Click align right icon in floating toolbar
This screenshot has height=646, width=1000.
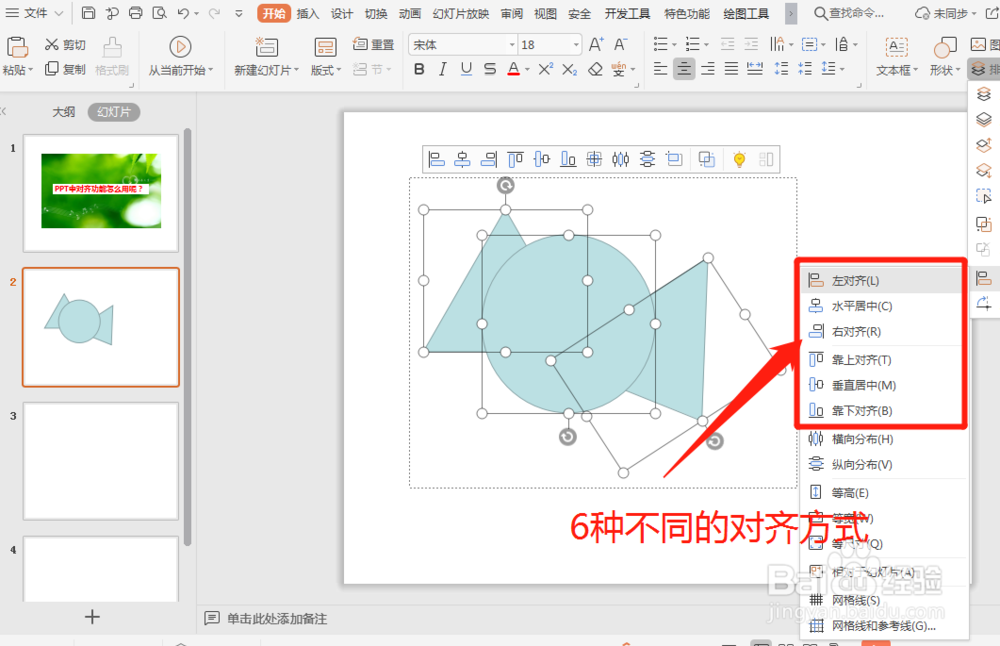pyautogui.click(x=489, y=159)
